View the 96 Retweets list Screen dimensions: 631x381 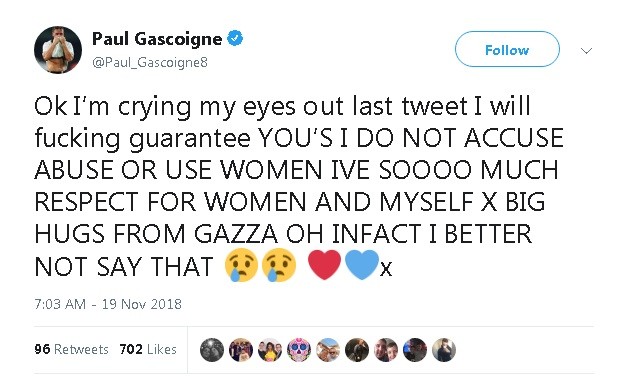pyautogui.click(x=72, y=349)
